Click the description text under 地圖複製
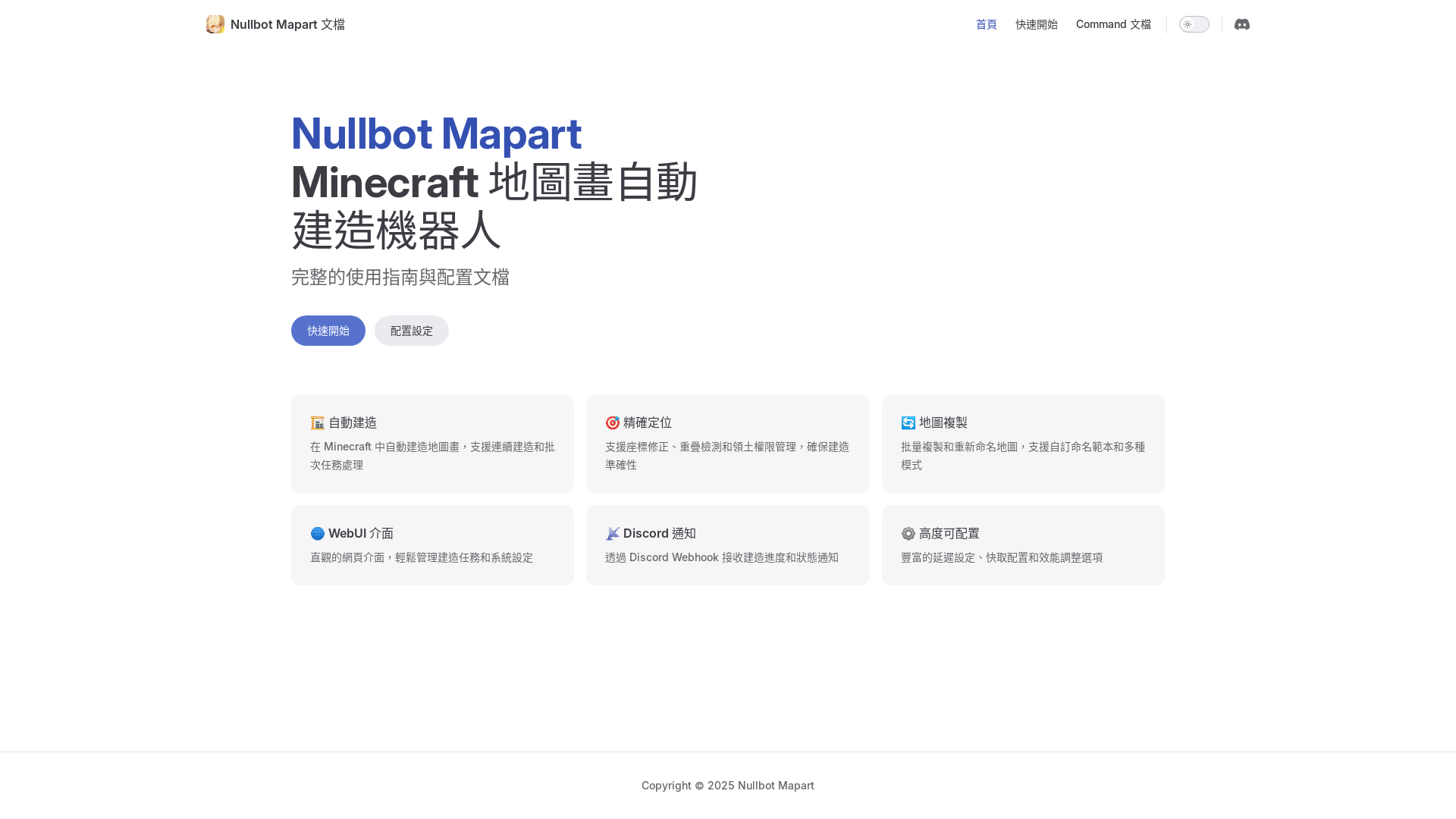 [1023, 456]
